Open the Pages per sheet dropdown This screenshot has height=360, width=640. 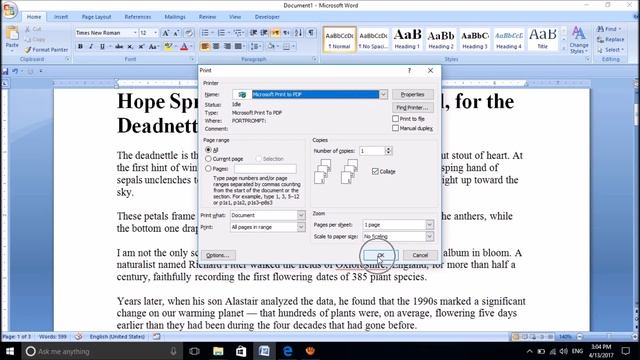(x=429, y=224)
